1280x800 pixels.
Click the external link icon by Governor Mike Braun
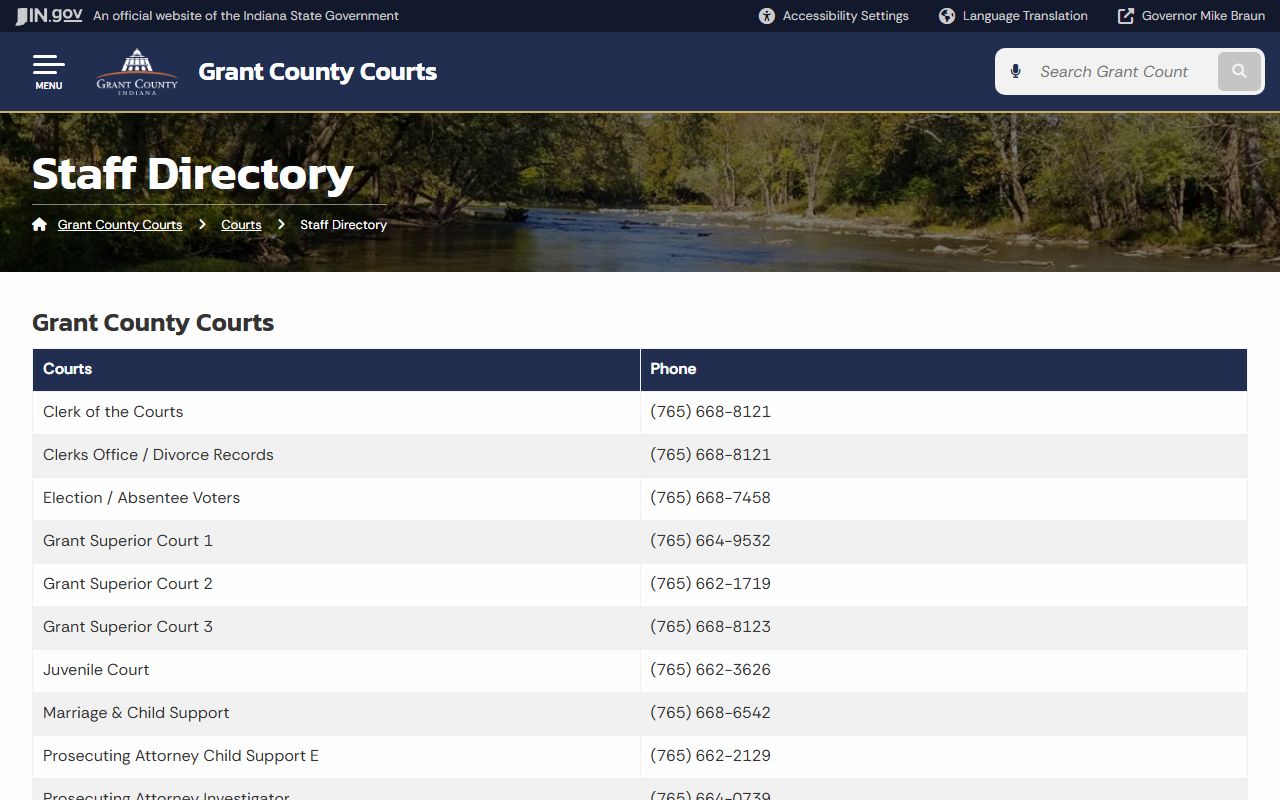click(1126, 16)
